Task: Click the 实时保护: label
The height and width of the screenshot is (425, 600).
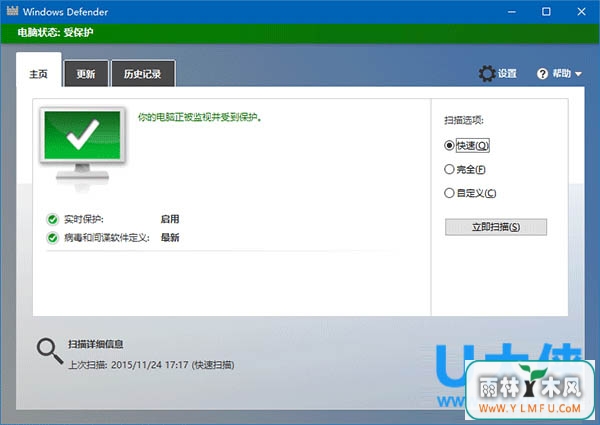Action: [84, 219]
